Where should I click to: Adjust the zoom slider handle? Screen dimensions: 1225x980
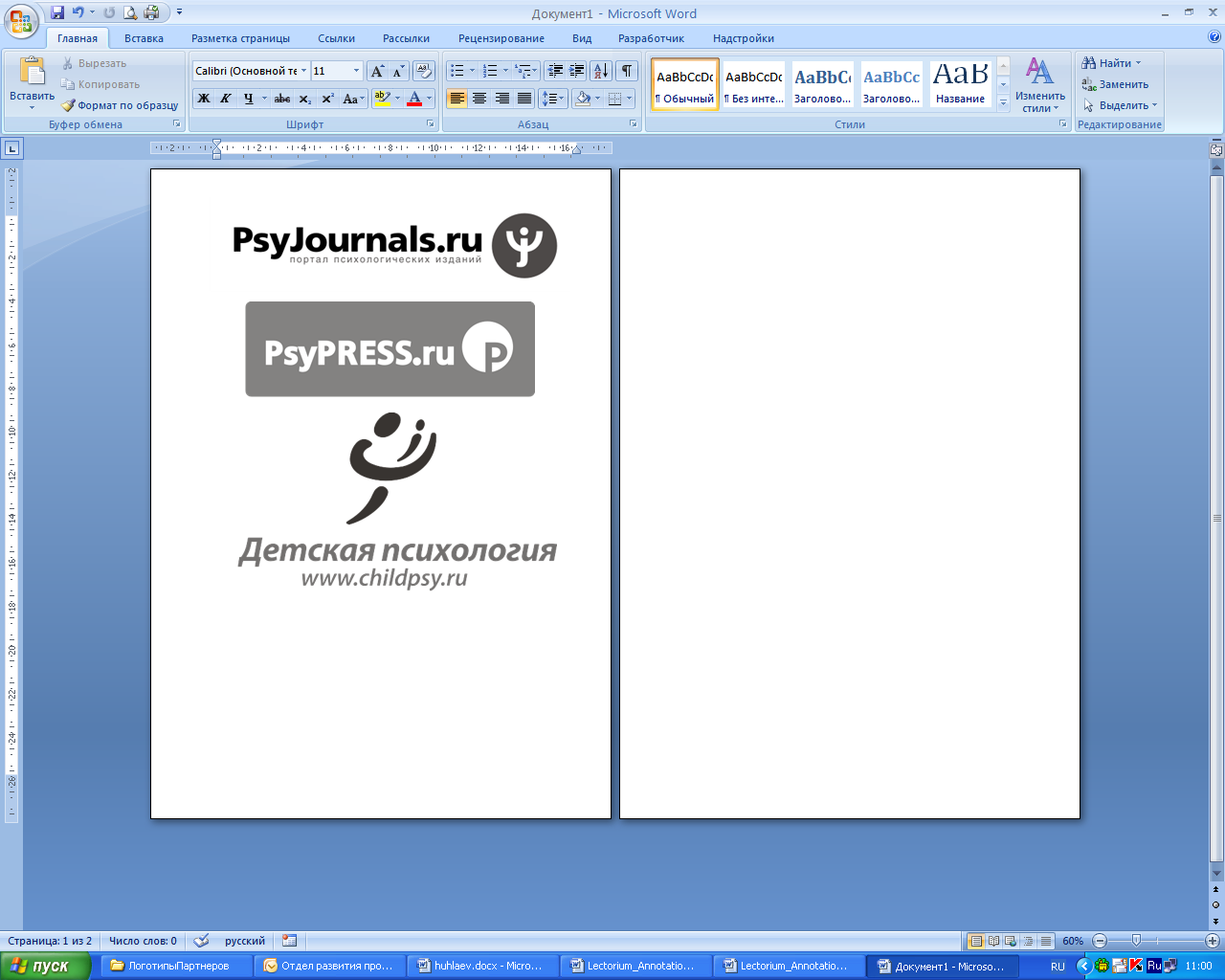pos(1136,941)
